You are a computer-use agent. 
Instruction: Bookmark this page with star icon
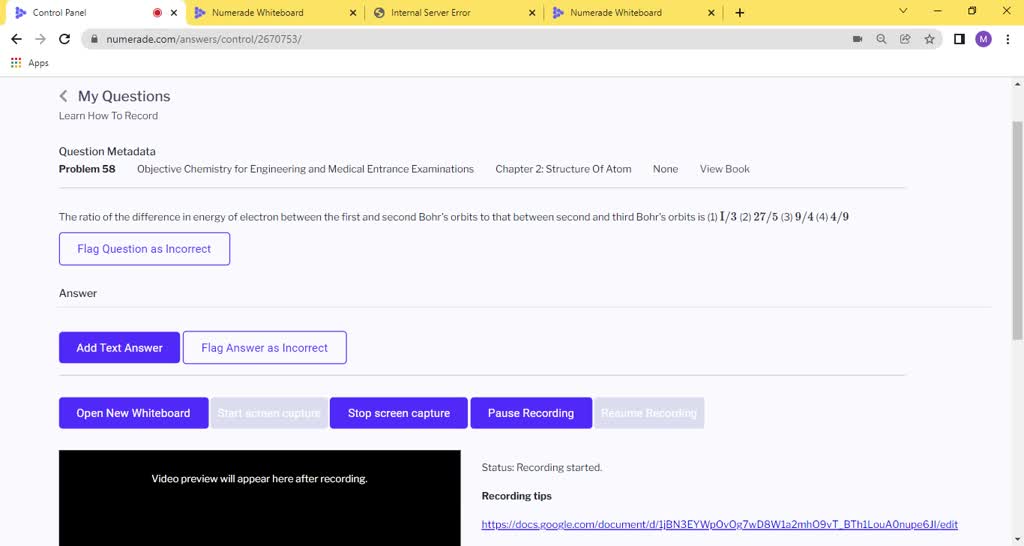coord(929,39)
